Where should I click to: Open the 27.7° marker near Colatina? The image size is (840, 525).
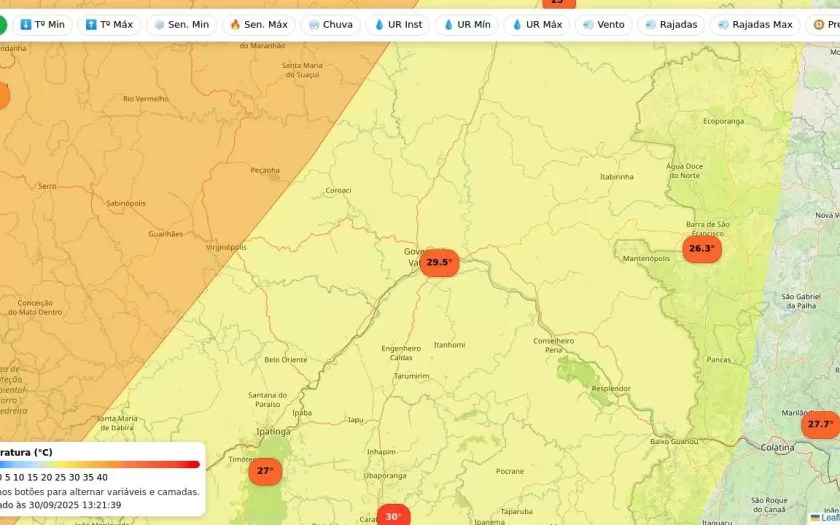[820, 425]
